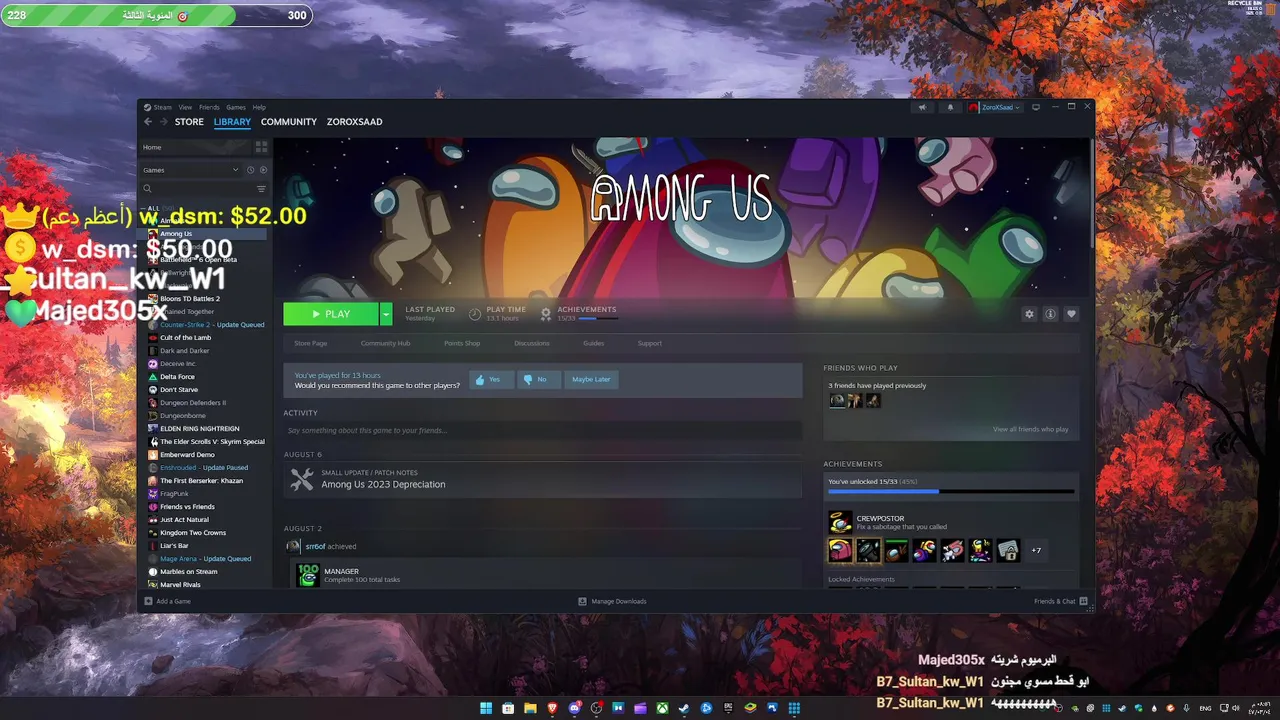Screen dimensions: 1280x720
Task: Click the wrench patch notes icon
Action: pos(301,480)
